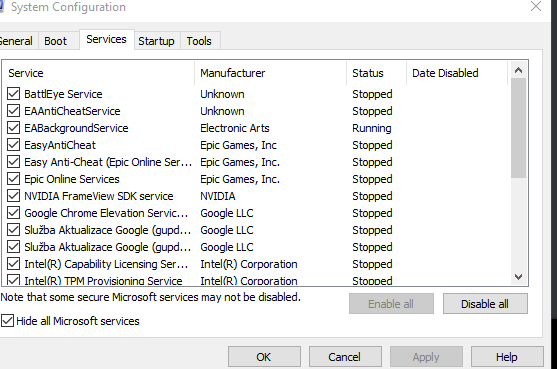Uncheck the BattlEye Service checkbox
557x369 pixels.
(13, 94)
